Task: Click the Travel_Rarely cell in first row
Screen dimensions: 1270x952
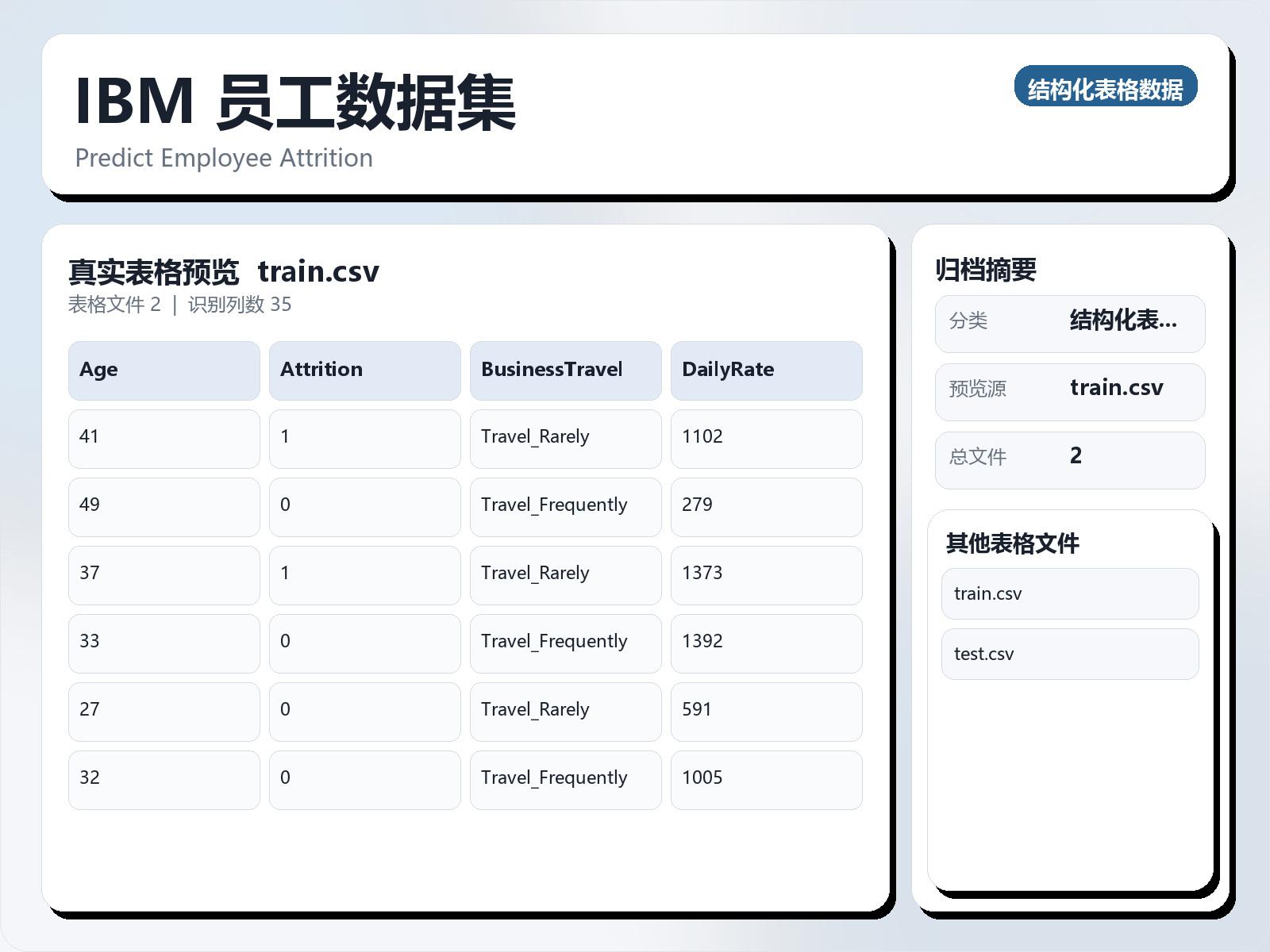Action: pos(565,438)
